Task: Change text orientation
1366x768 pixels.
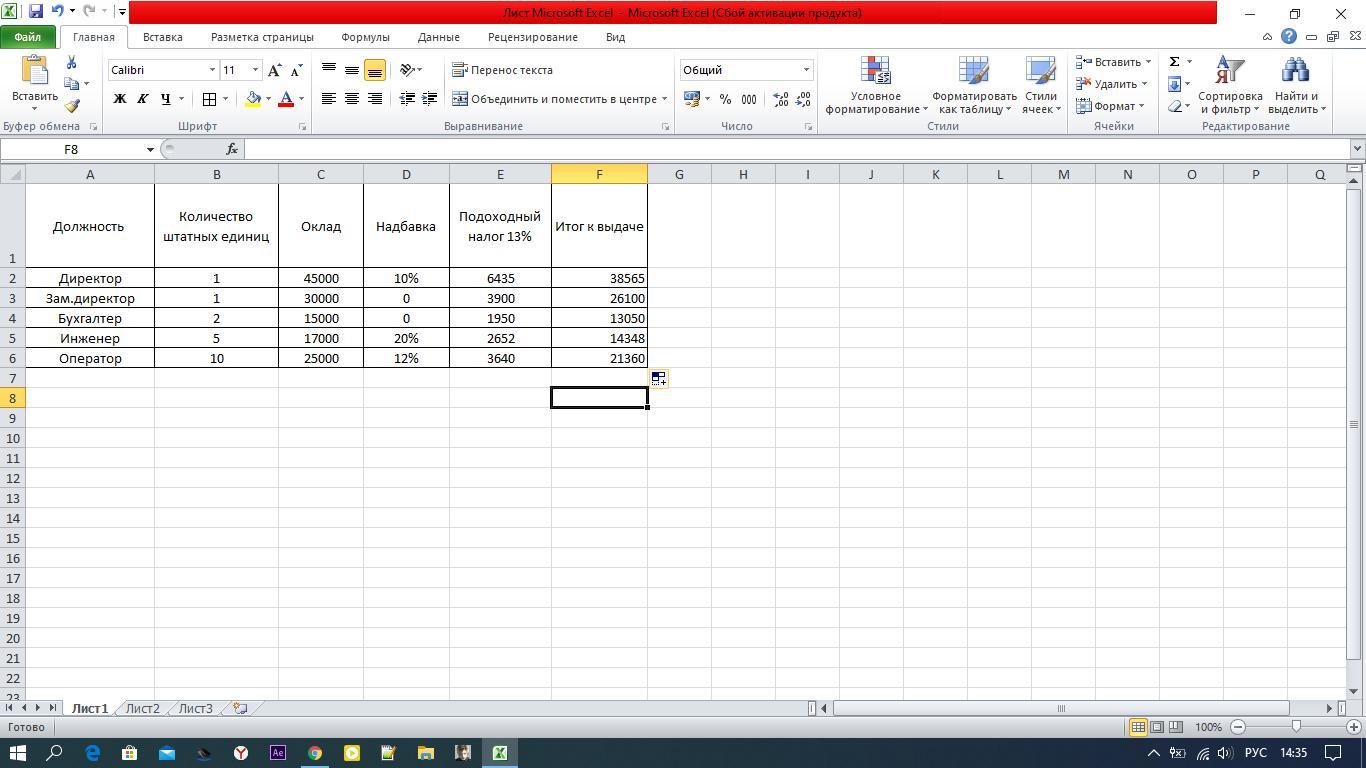Action: pos(407,70)
